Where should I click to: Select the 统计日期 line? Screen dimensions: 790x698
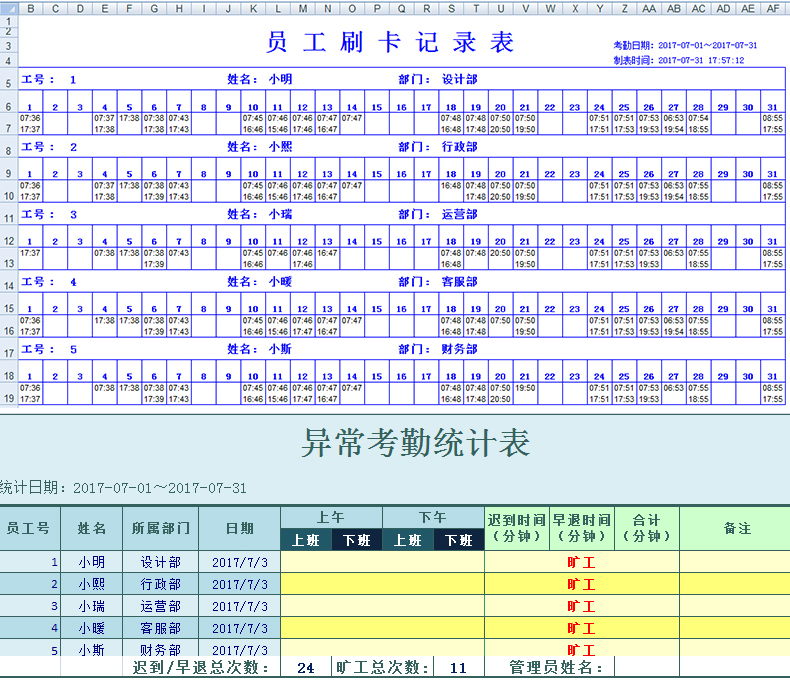tap(123, 488)
